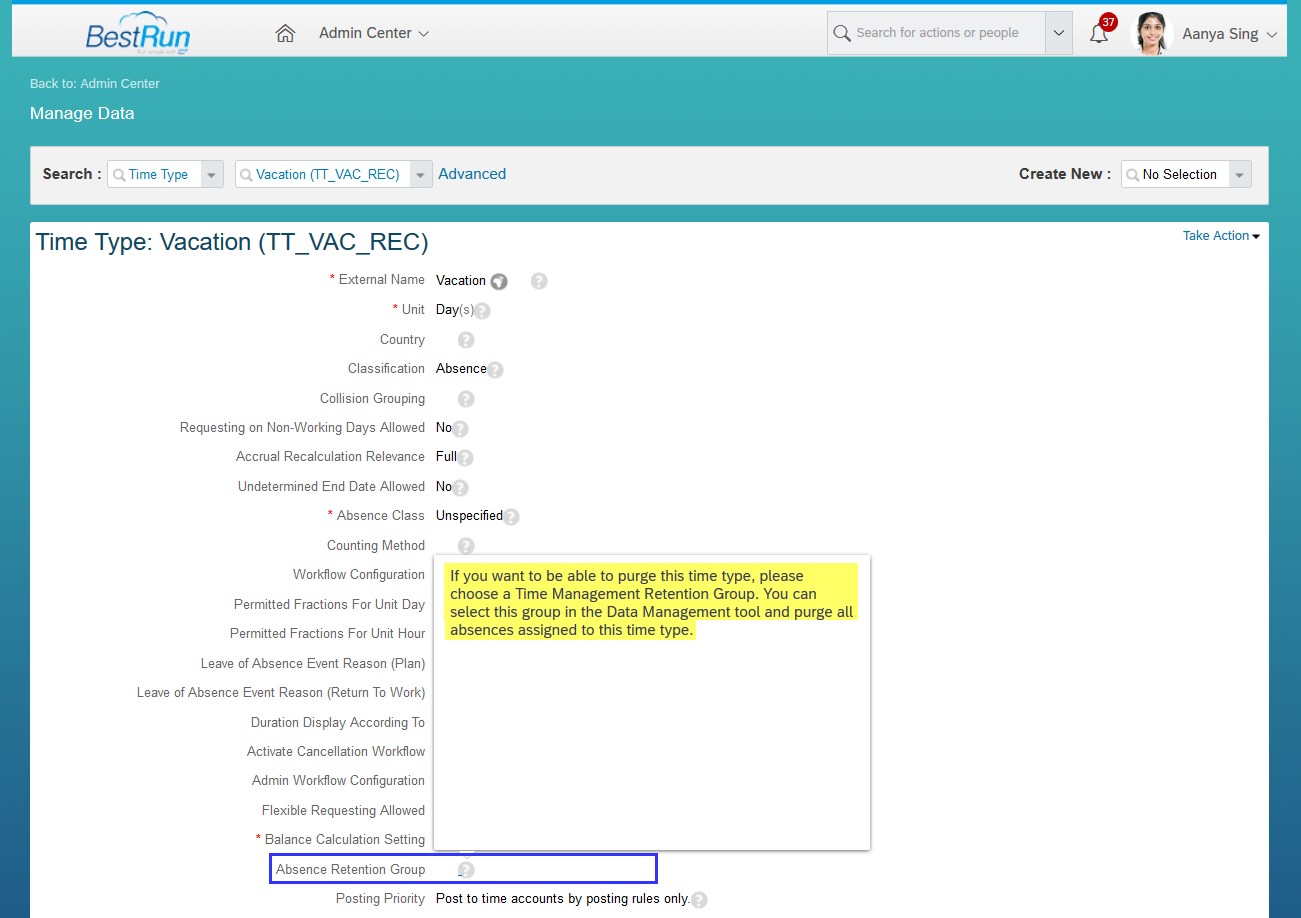The height and width of the screenshot is (918, 1301).
Task: Click the Duration Display According To label
Action: (338, 723)
